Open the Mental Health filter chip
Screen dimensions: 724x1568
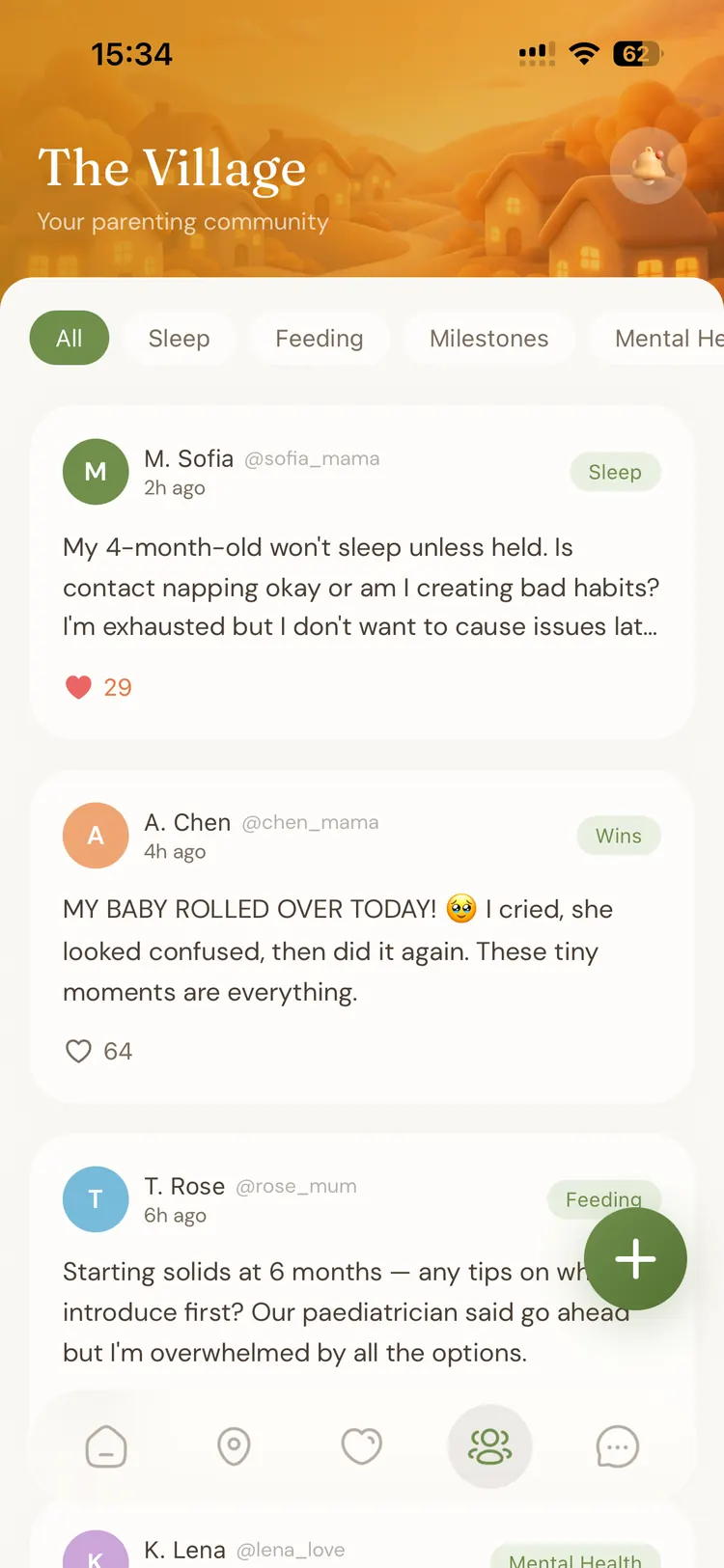668,339
